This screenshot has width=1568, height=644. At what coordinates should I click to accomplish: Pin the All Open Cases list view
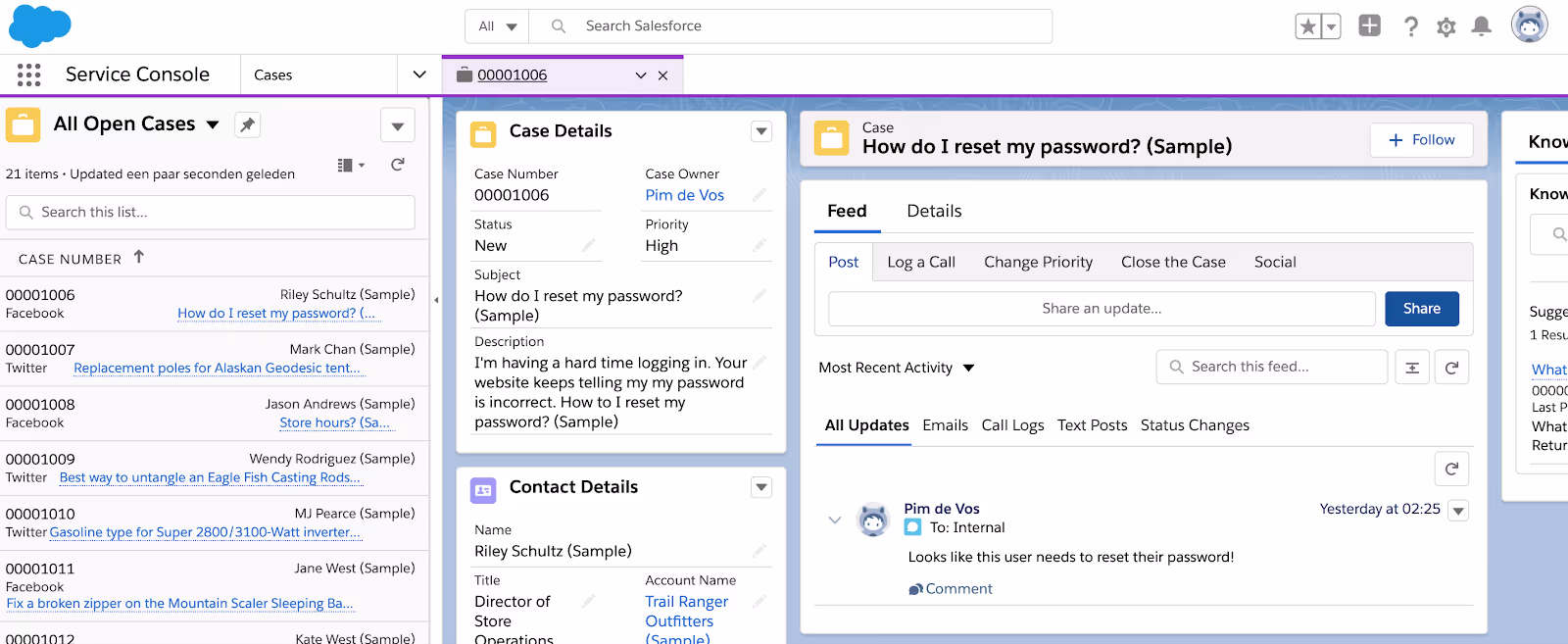point(248,124)
